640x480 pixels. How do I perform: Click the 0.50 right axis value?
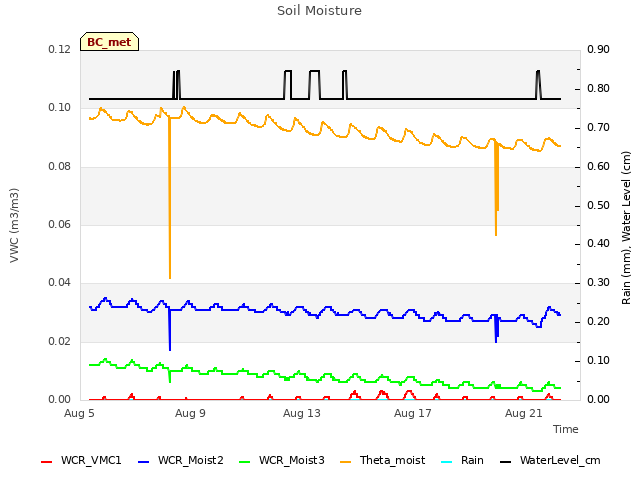coord(598,205)
